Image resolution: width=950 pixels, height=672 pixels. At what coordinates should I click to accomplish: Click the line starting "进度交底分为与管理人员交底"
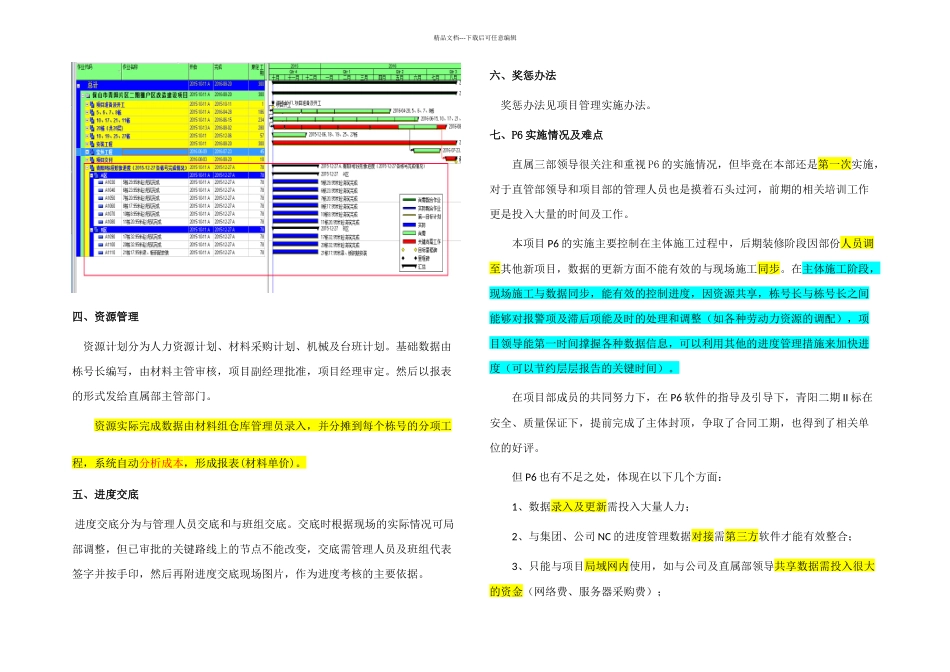[264, 524]
